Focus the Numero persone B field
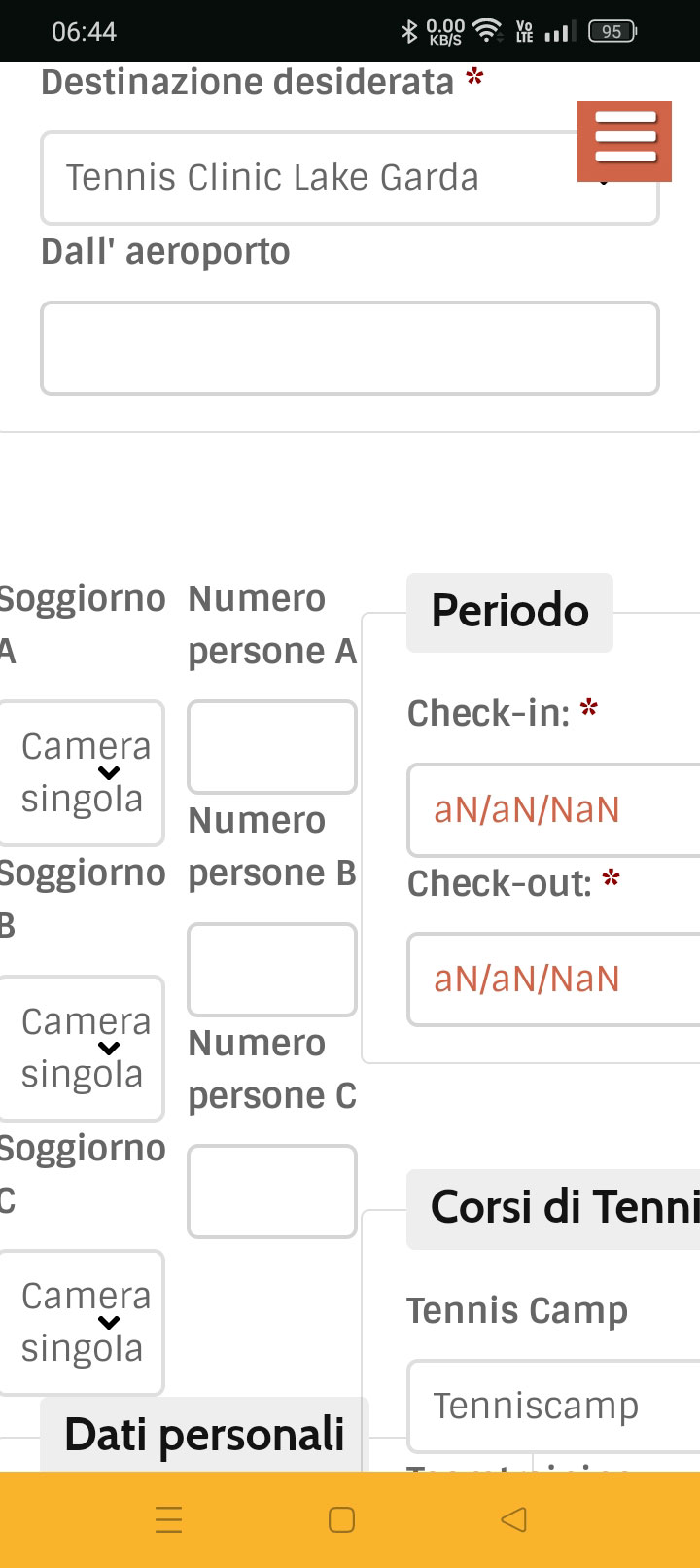This screenshot has height=1568, width=700. [271, 970]
